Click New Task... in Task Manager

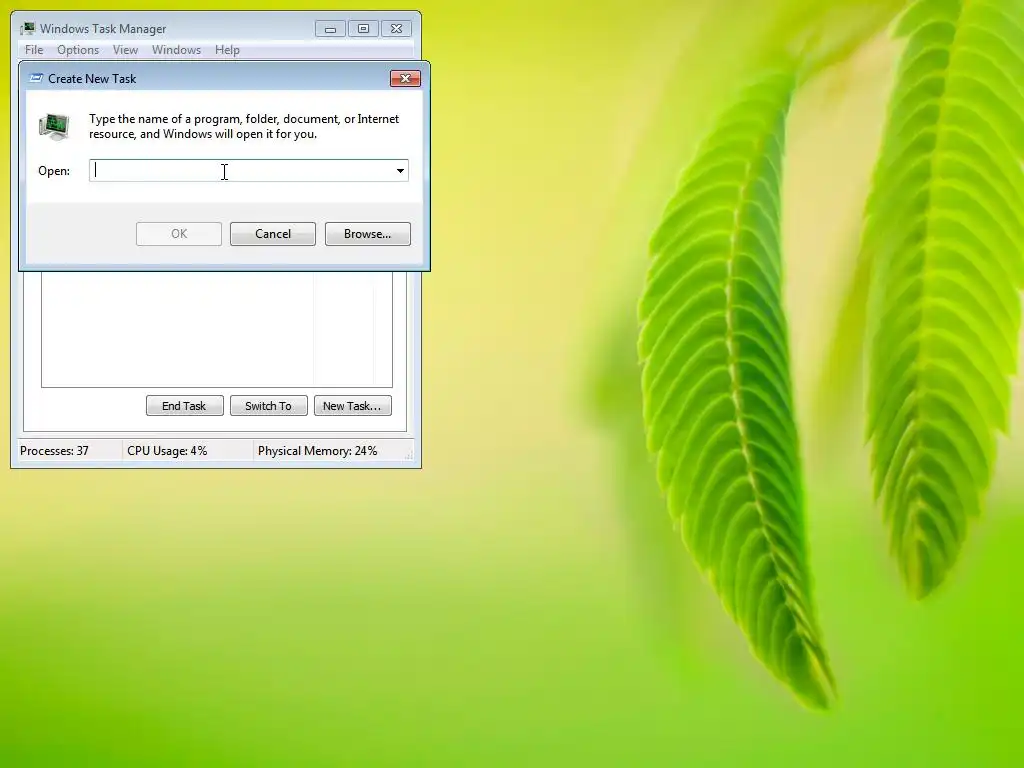click(x=353, y=406)
